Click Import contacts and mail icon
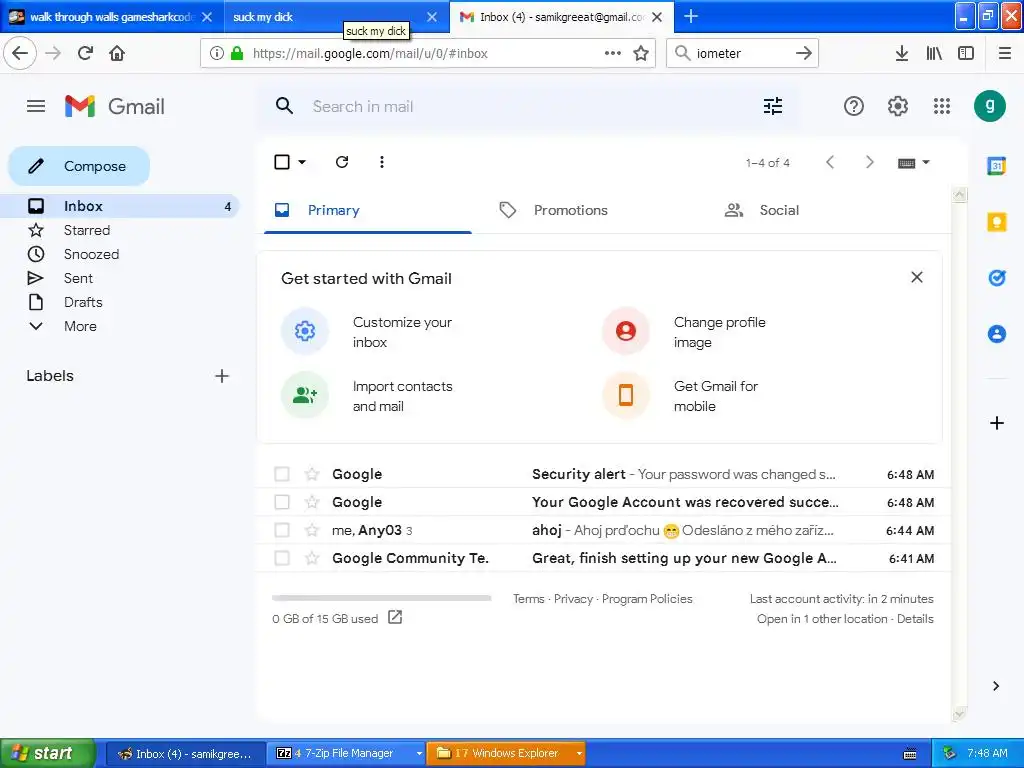 [305, 395]
